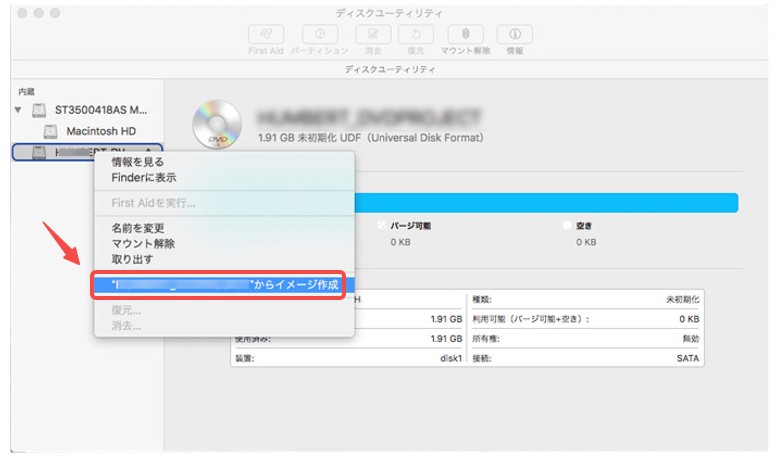Choose Finderに表示 from the context menu
The image size is (778, 463).
point(144,178)
